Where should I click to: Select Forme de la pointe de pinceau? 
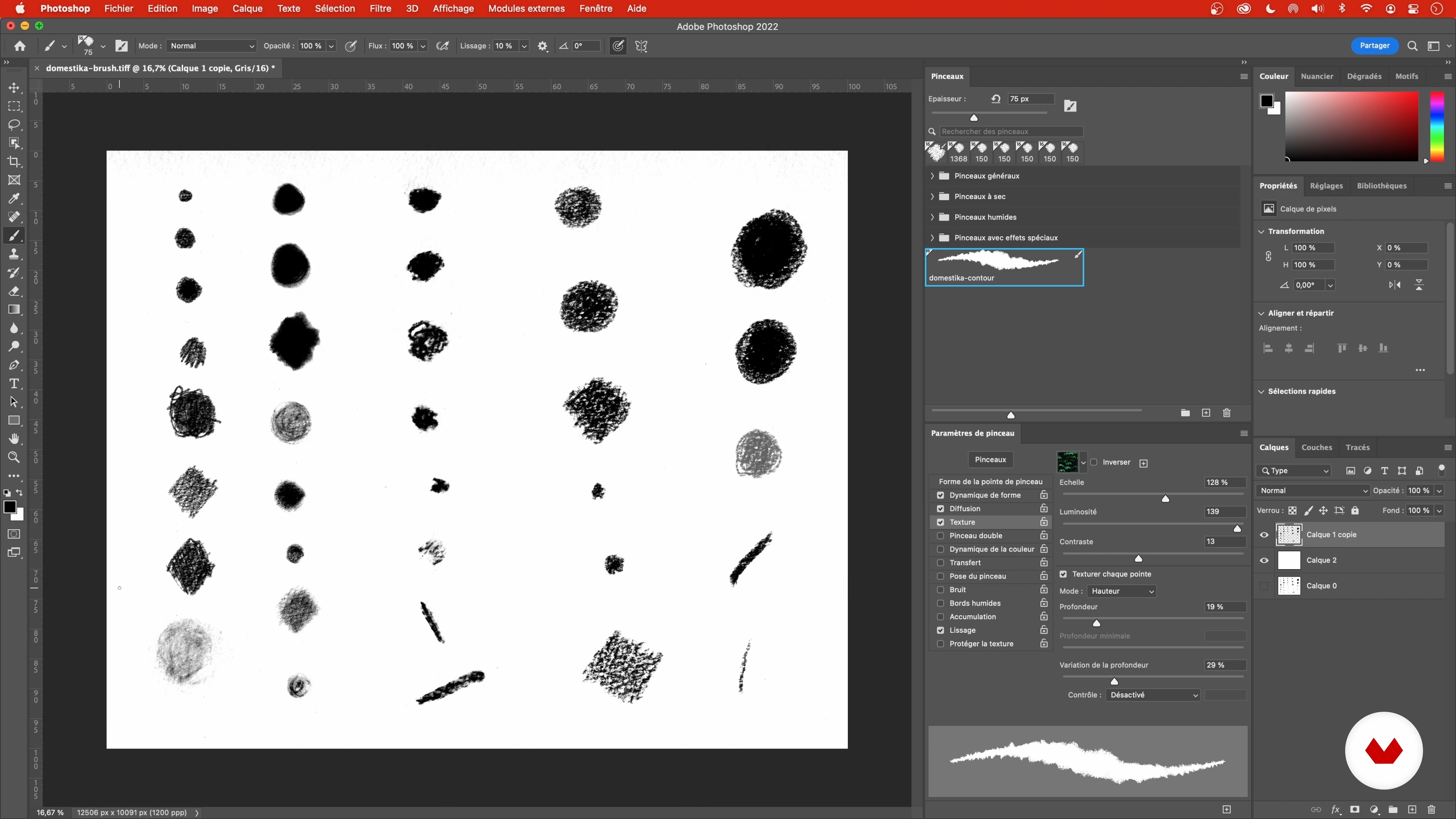point(990,482)
